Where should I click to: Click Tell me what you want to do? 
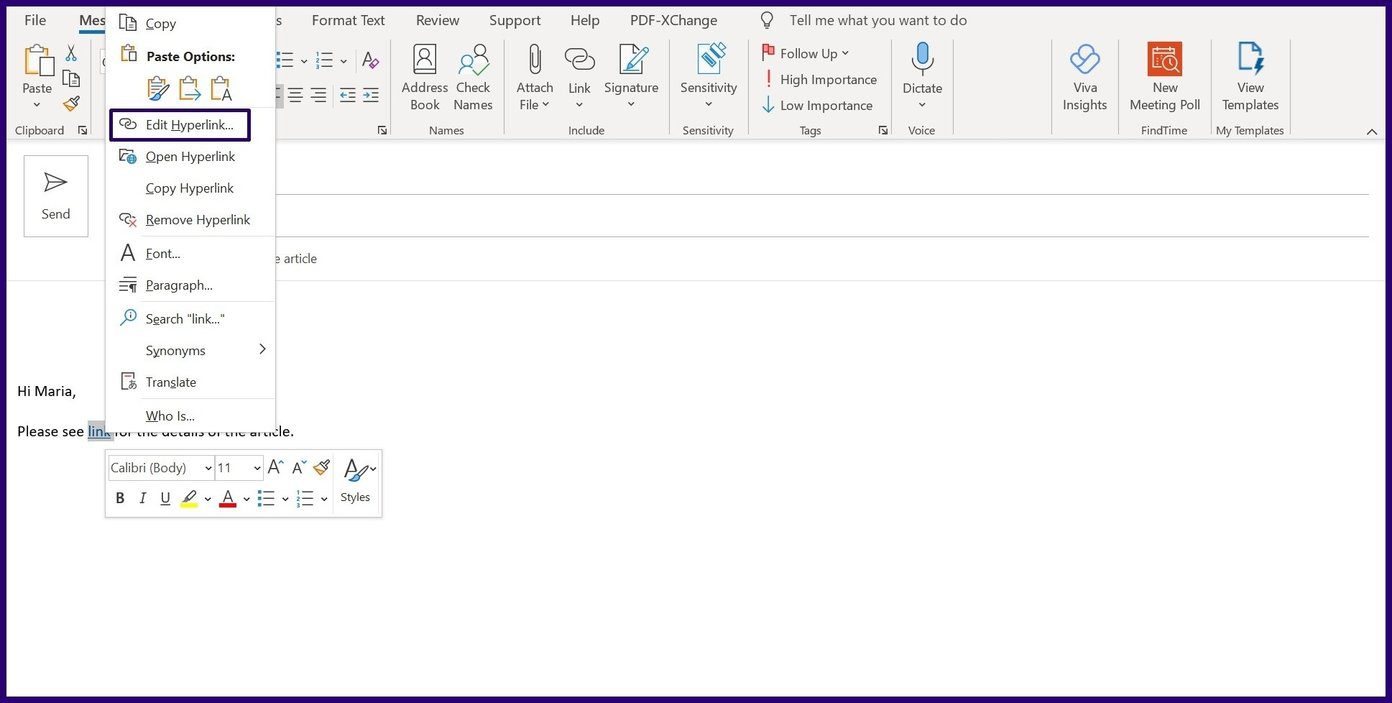pyautogui.click(x=878, y=20)
